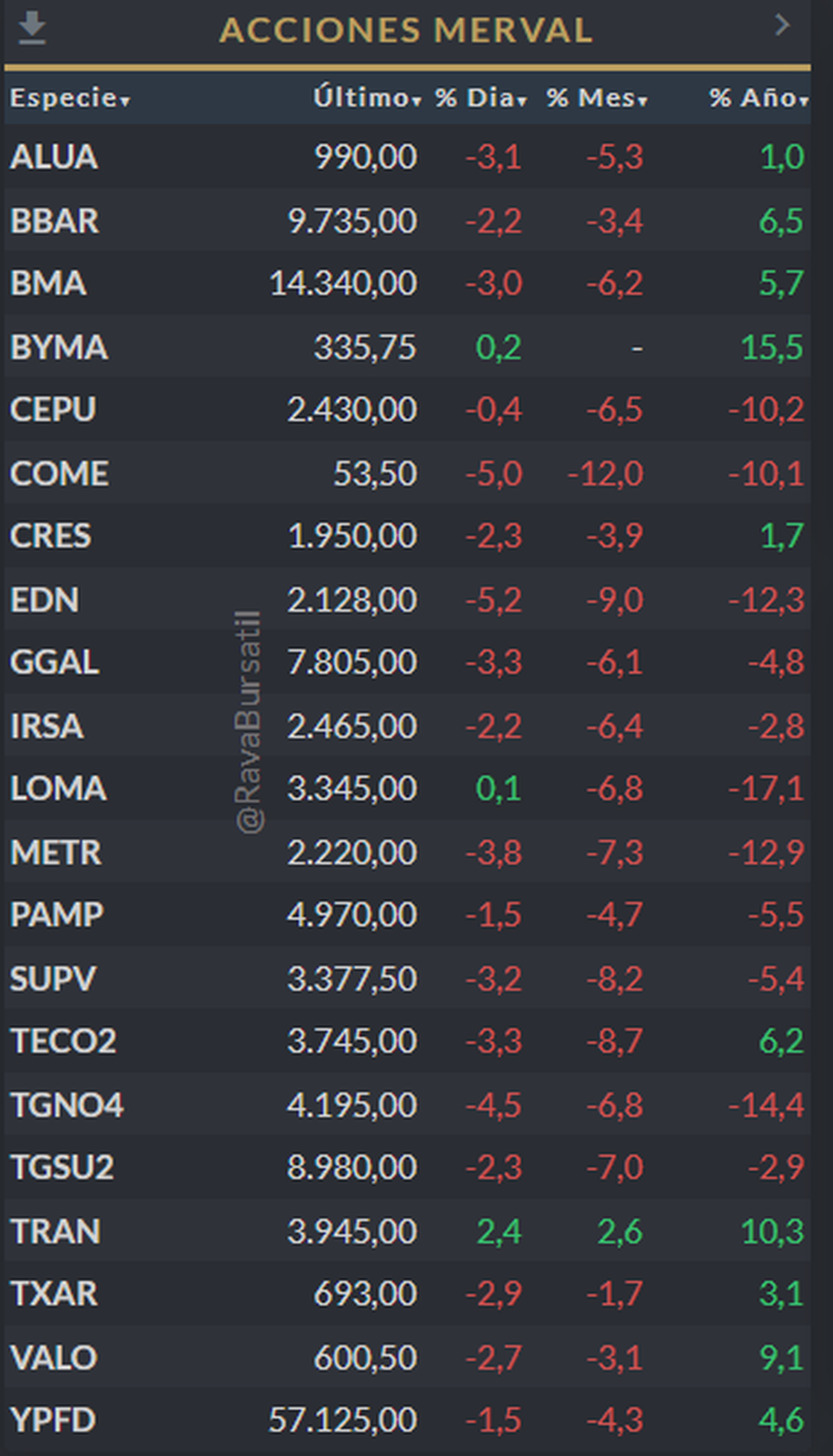Click the TECO2 ticker
This screenshot has height=1456, width=833.
[63, 1041]
